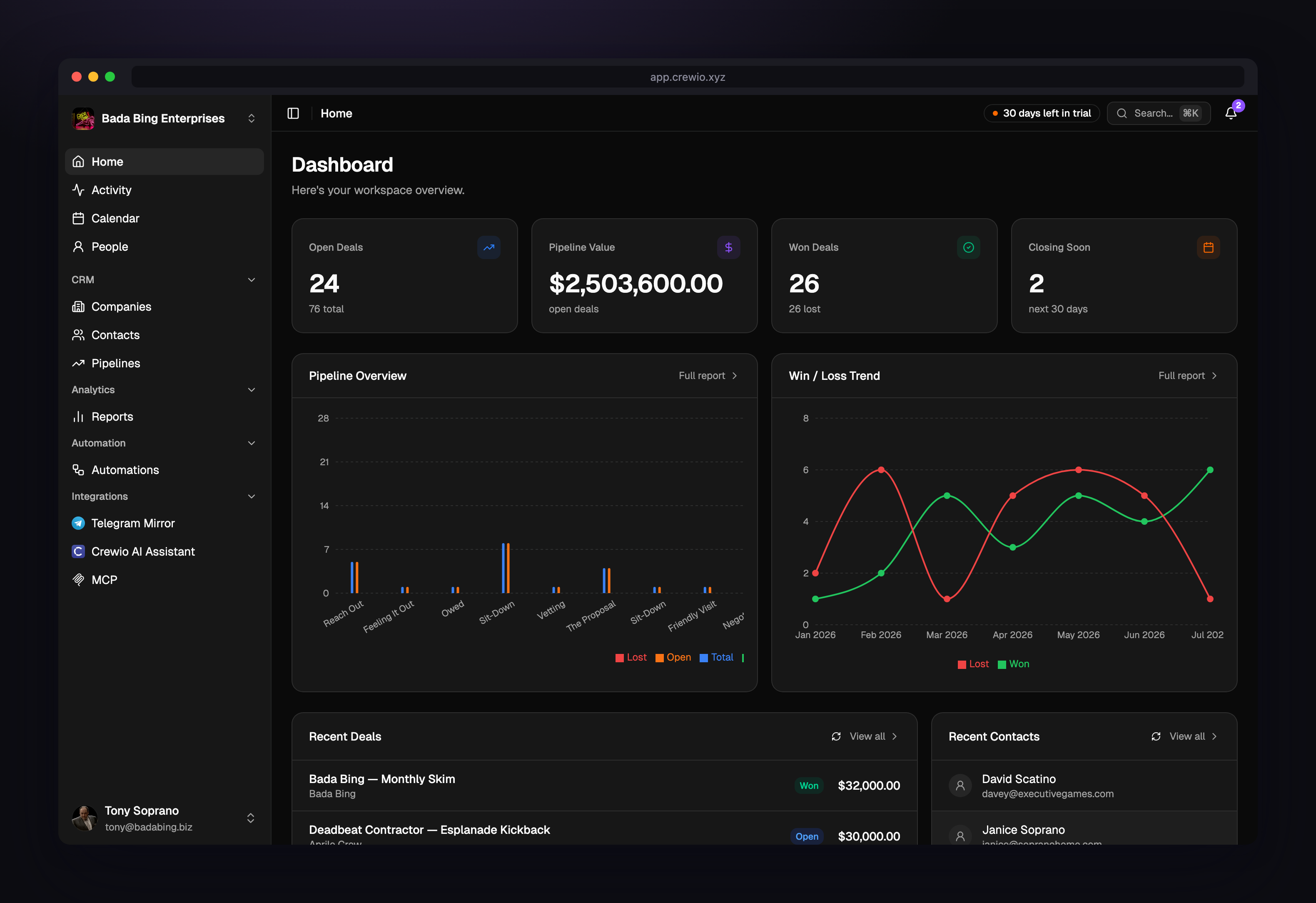Toggle Open series in Pipeline legend

(673, 657)
